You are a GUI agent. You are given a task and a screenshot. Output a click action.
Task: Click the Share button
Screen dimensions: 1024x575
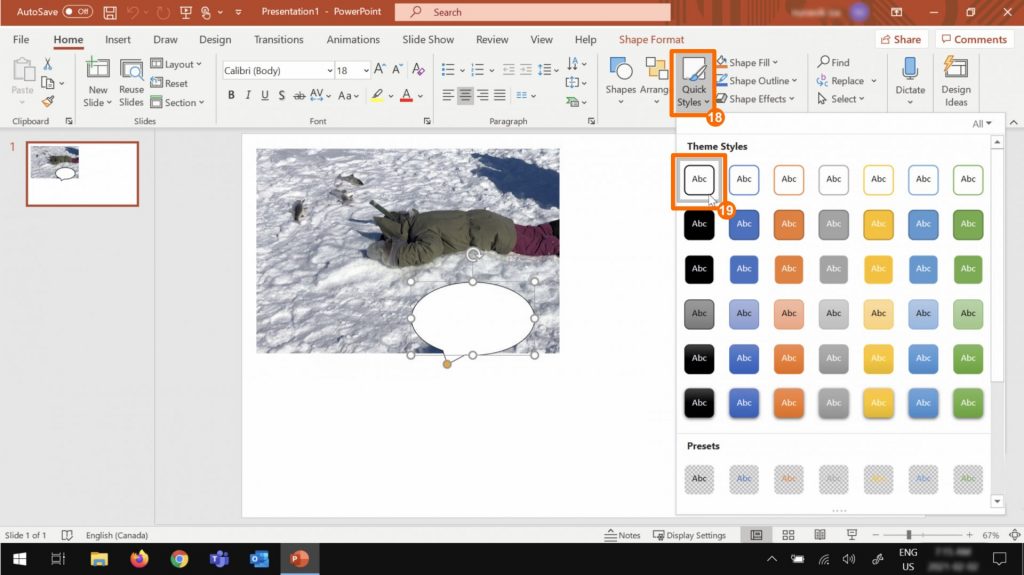pyautogui.click(x=900, y=40)
